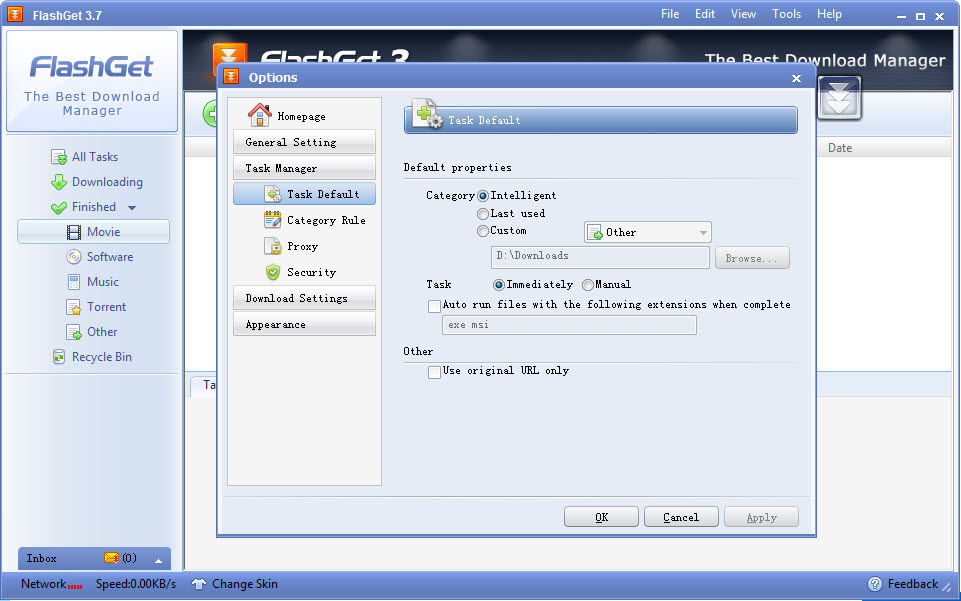The height and width of the screenshot is (601, 961).
Task: Select the Custom category radio button
Action: pyautogui.click(x=483, y=231)
